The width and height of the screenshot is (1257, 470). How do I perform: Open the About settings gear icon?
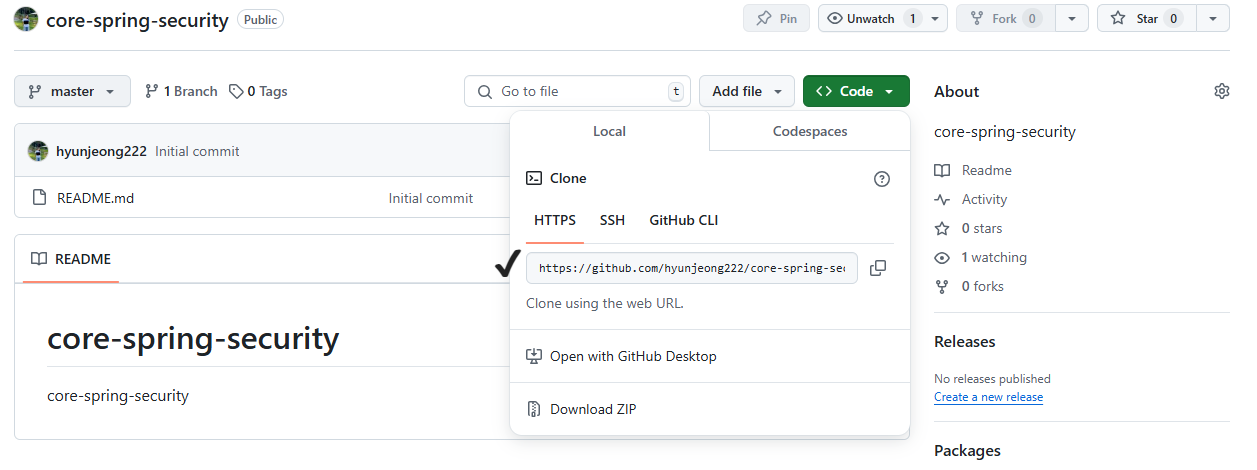click(x=1221, y=91)
